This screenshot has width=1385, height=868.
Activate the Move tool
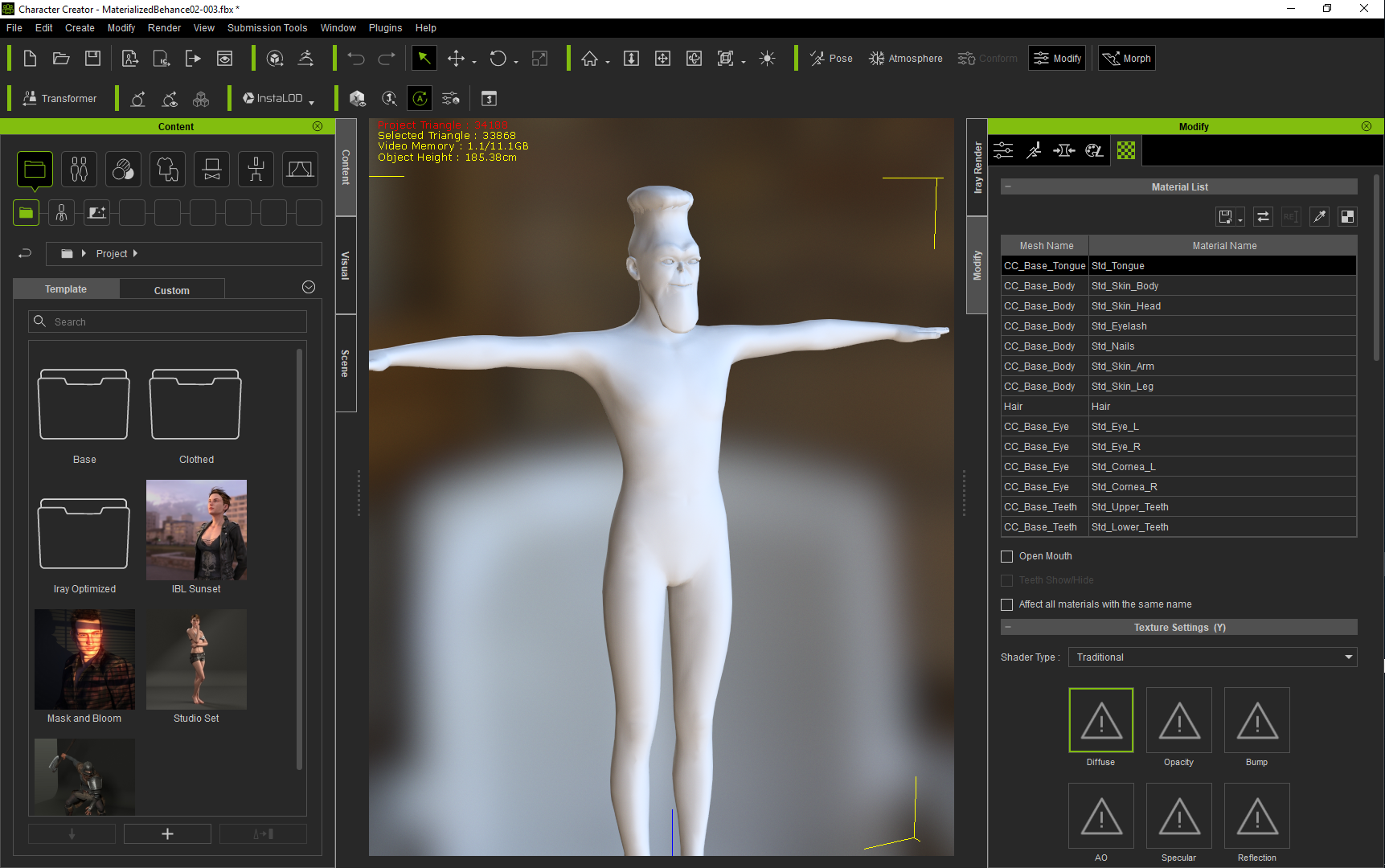click(457, 59)
